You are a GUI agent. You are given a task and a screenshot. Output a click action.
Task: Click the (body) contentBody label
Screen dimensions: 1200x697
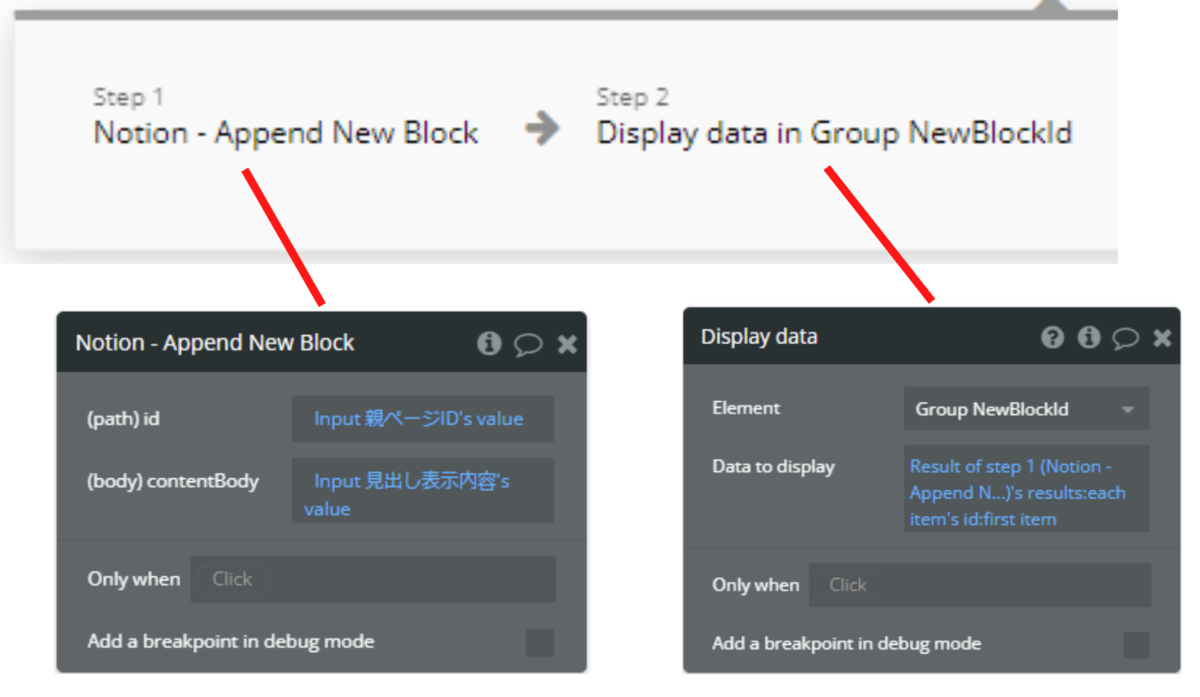173,481
